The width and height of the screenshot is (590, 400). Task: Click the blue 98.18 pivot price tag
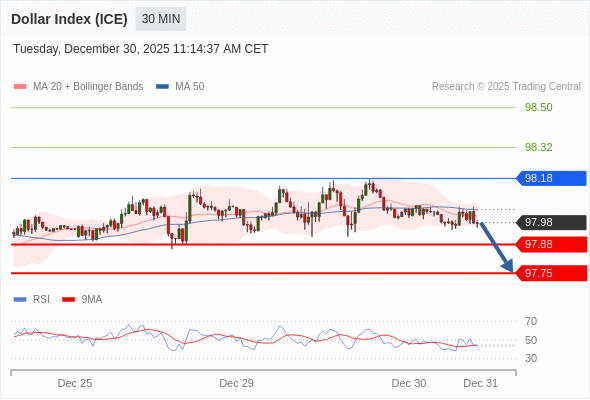[551, 178]
